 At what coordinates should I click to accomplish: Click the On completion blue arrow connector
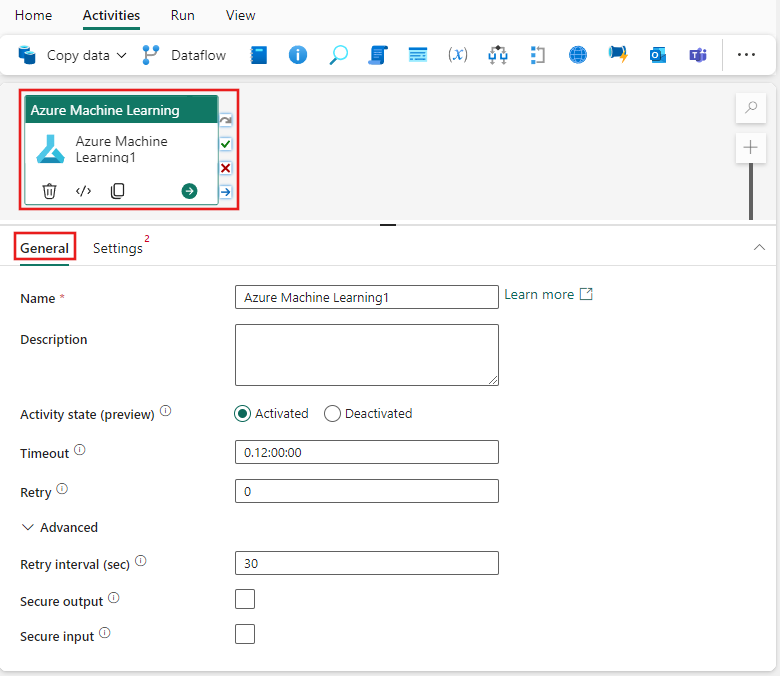point(225,192)
